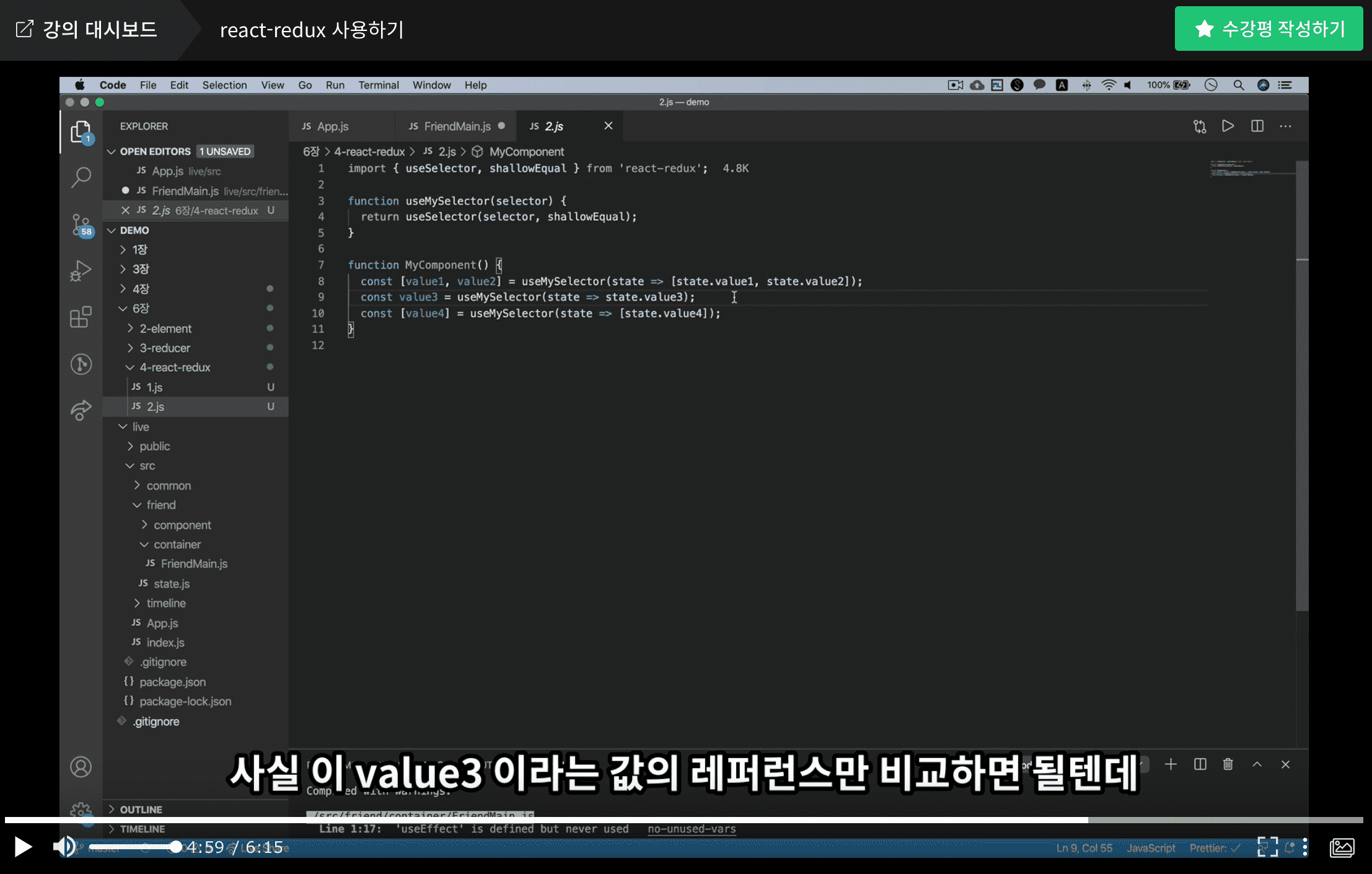Split the terminal panel

[1200, 764]
